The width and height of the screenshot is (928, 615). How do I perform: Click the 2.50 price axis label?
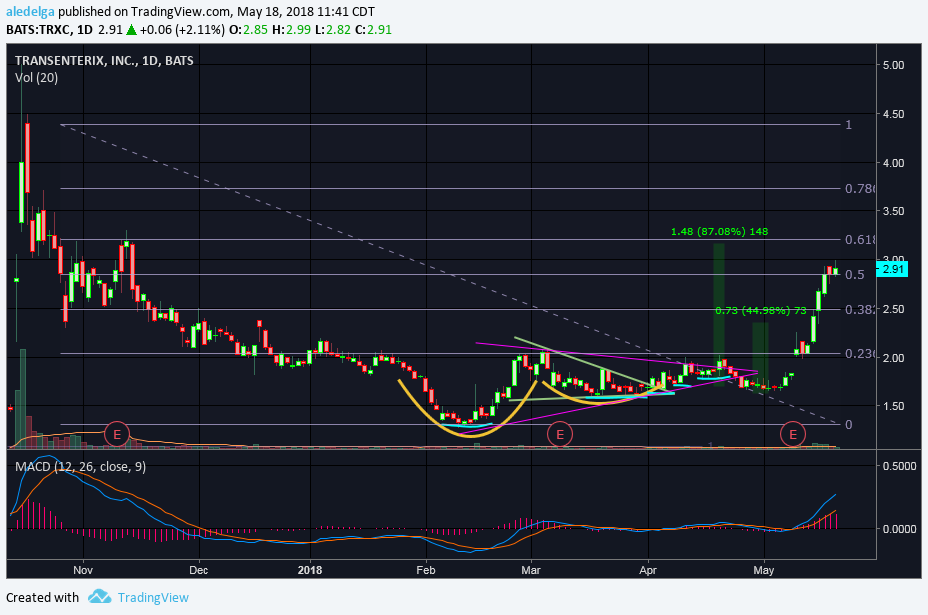(893, 309)
